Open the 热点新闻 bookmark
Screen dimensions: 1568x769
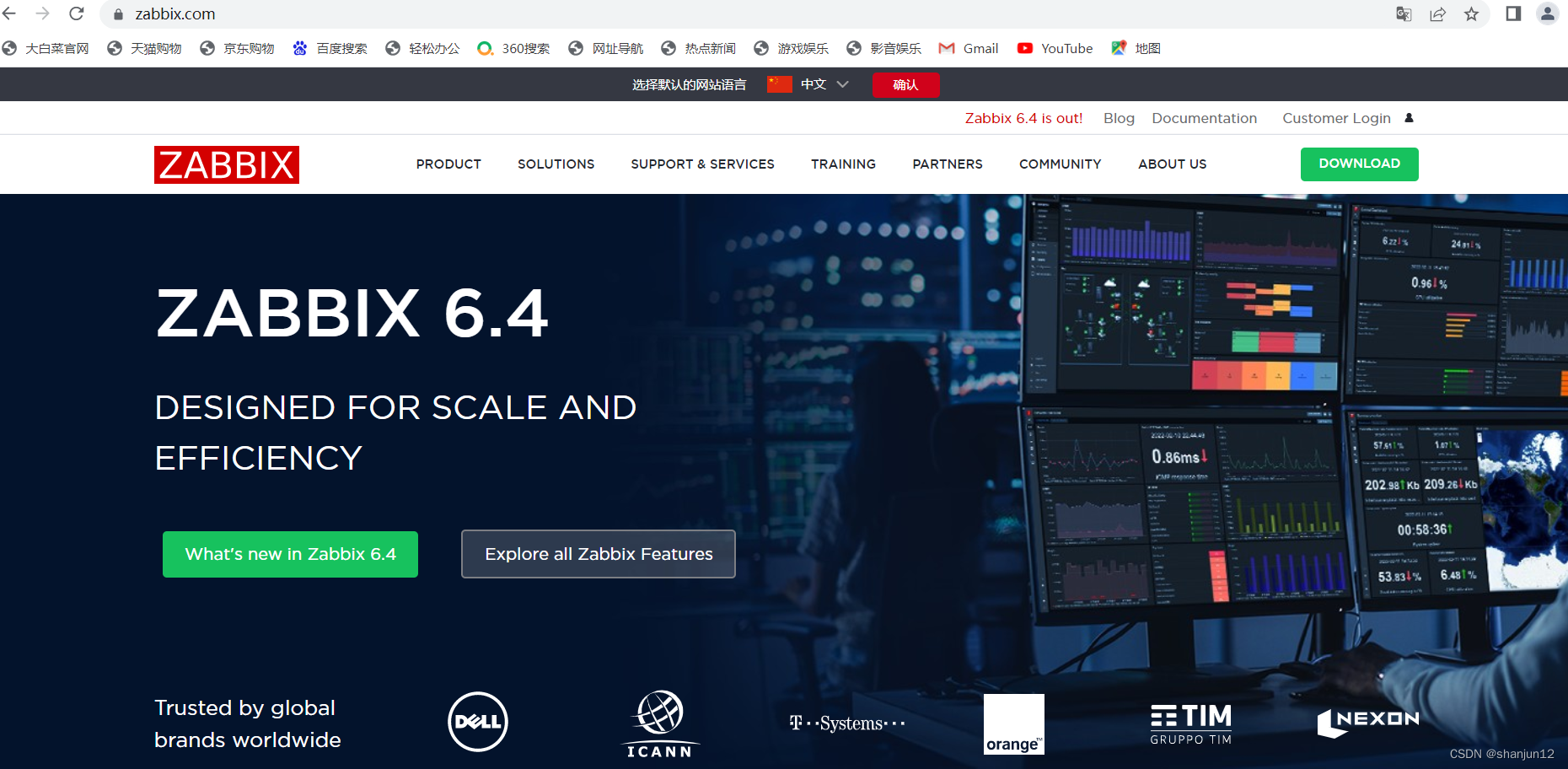point(699,49)
